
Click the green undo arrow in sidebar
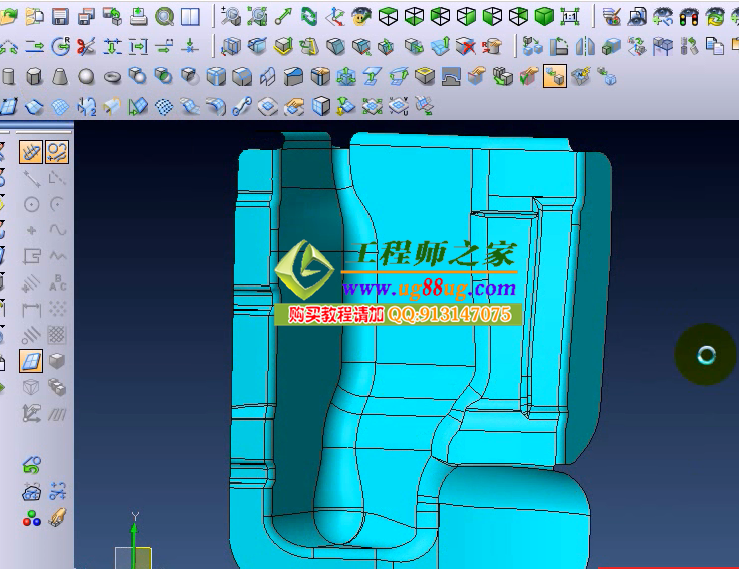(31, 465)
